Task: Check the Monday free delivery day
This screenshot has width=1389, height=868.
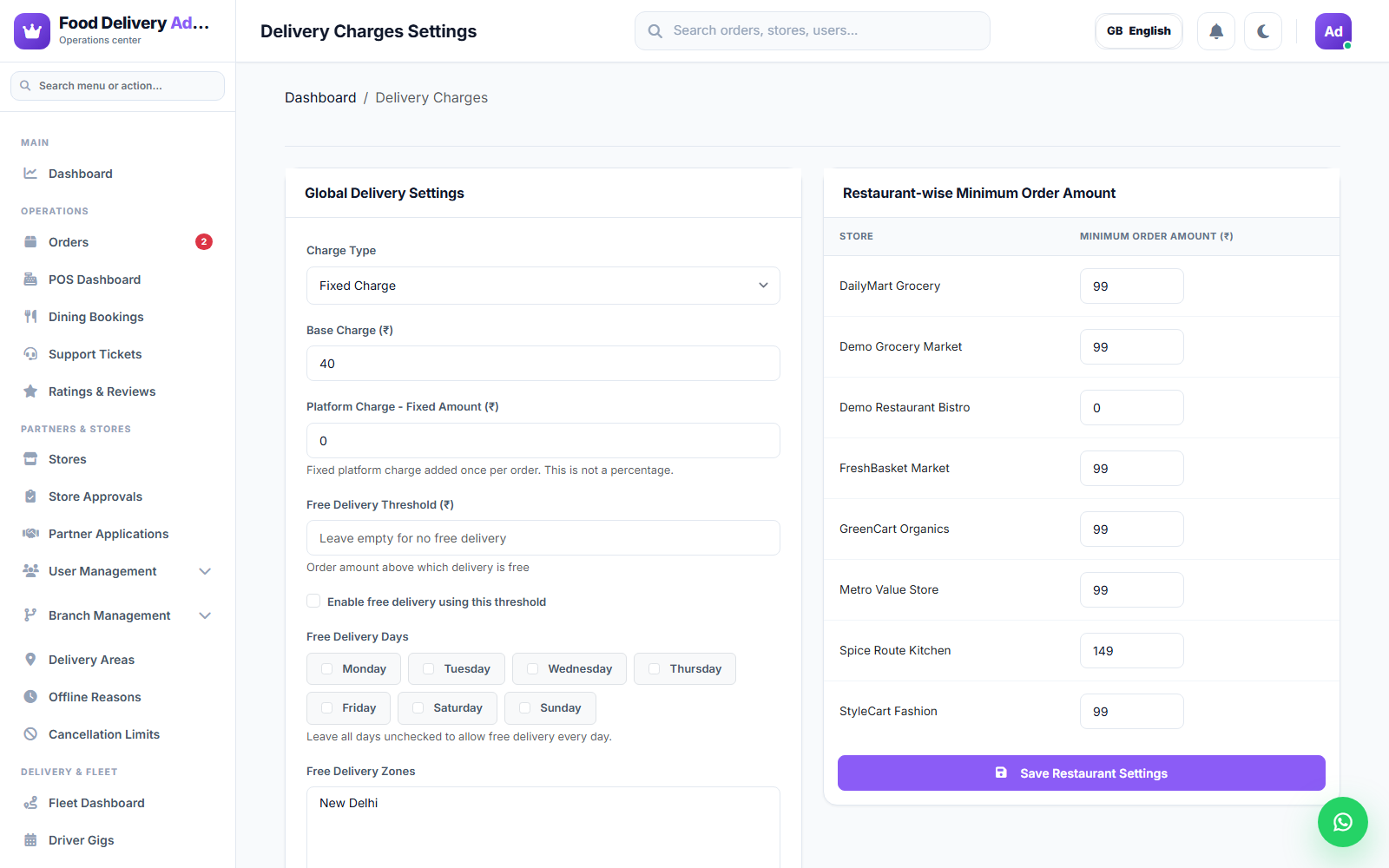Action: pyautogui.click(x=327, y=668)
